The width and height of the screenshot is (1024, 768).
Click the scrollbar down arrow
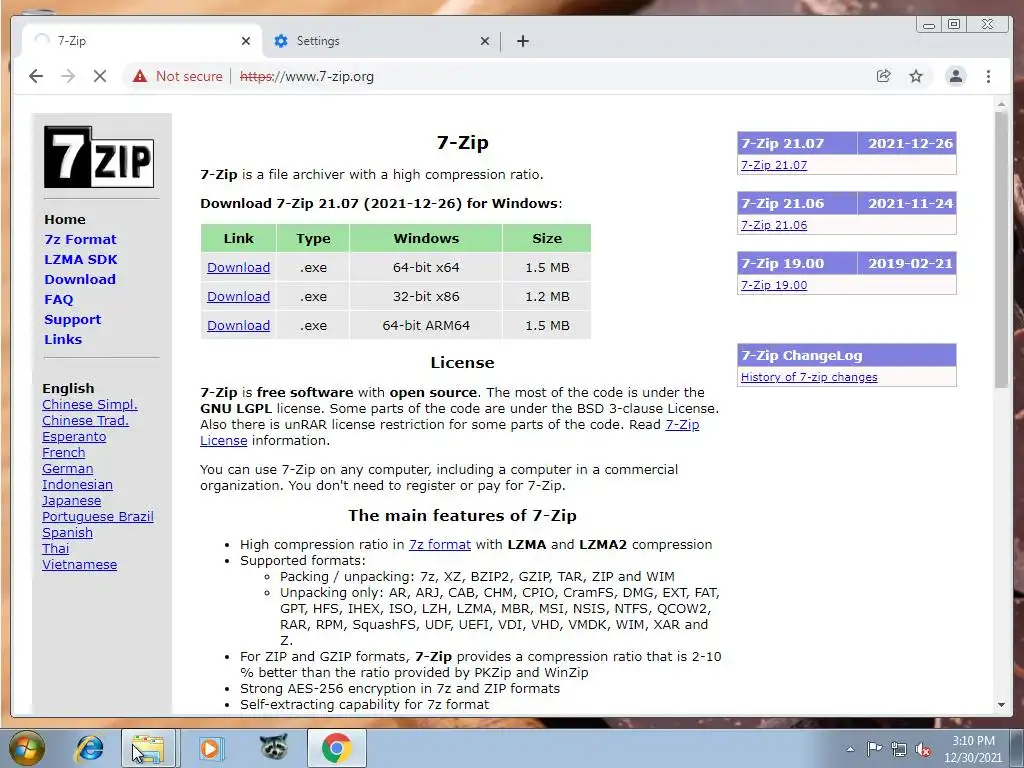coord(1001,705)
